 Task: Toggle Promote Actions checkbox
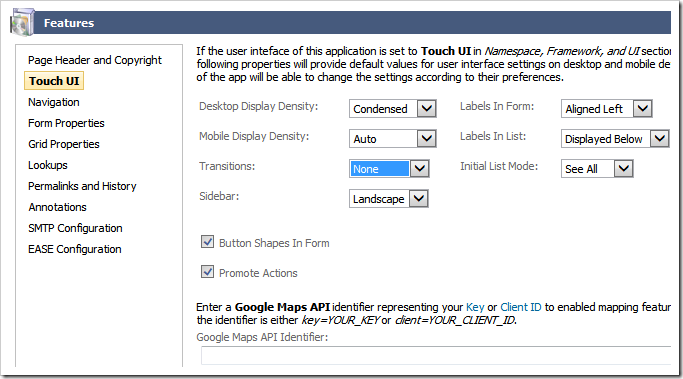pyautogui.click(x=207, y=272)
